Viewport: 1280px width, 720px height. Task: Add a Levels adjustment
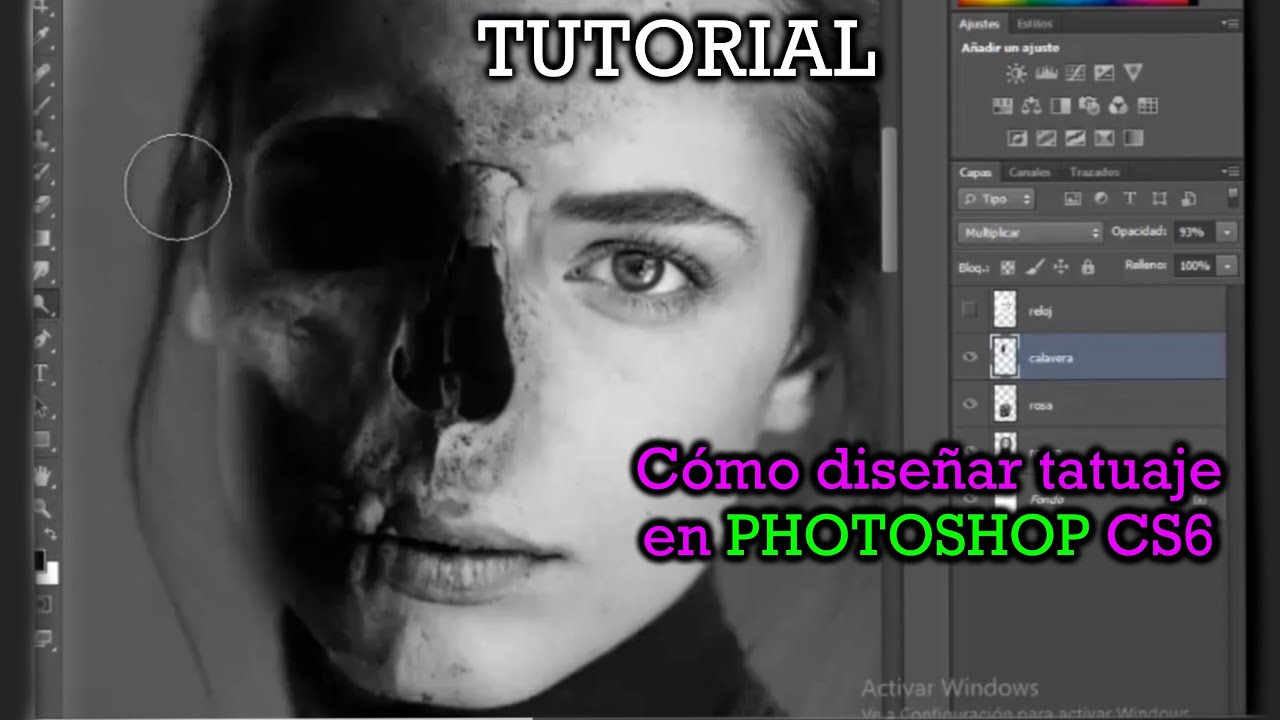click(1046, 73)
